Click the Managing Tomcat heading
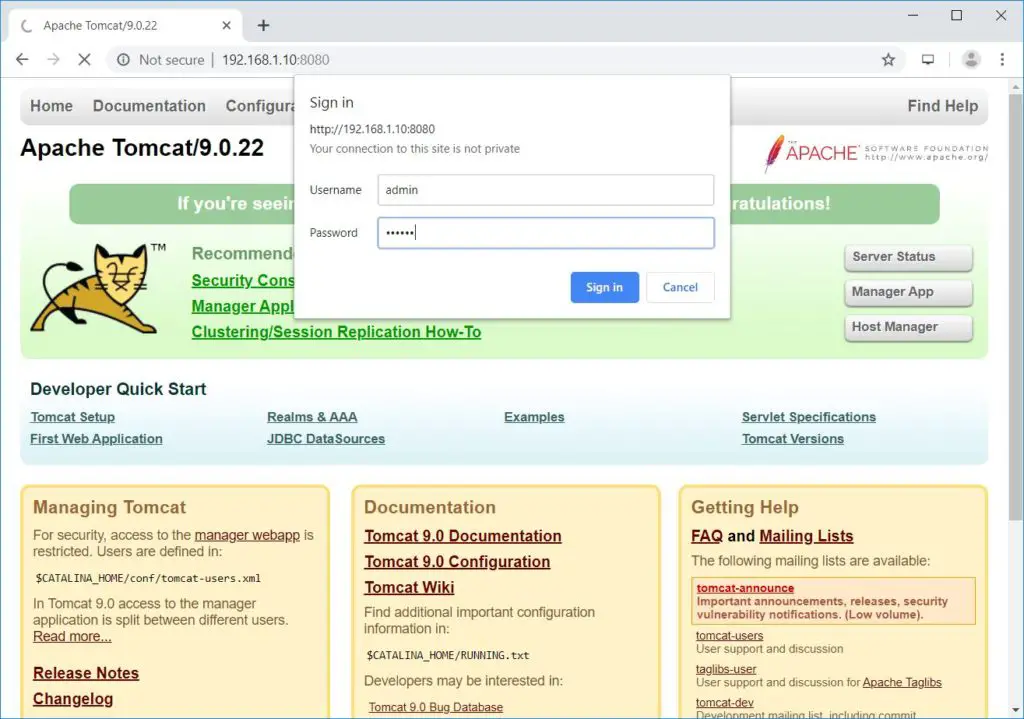1024x719 pixels. (110, 507)
